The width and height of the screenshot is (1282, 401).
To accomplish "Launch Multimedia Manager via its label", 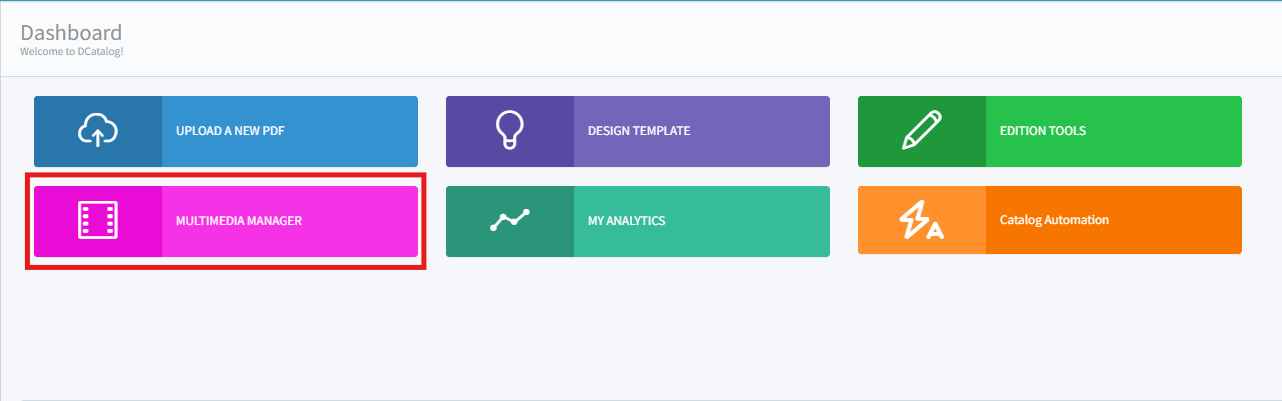I will click(x=239, y=221).
